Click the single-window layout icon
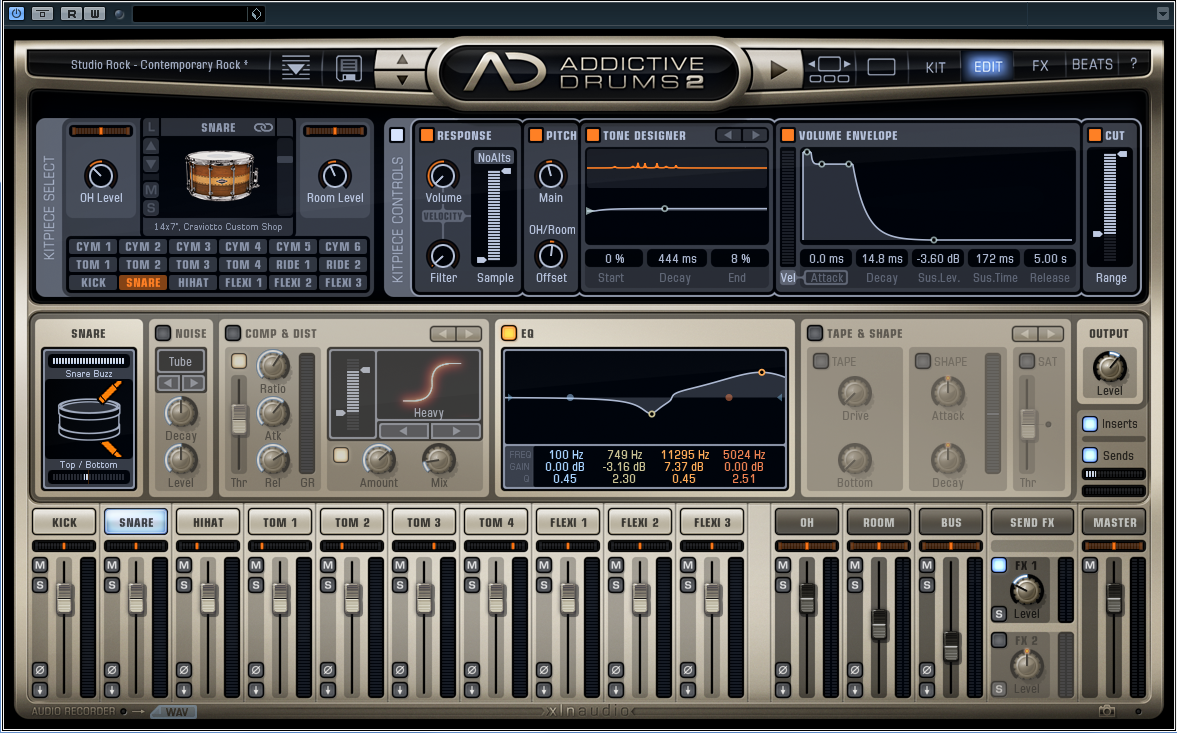 click(881, 67)
